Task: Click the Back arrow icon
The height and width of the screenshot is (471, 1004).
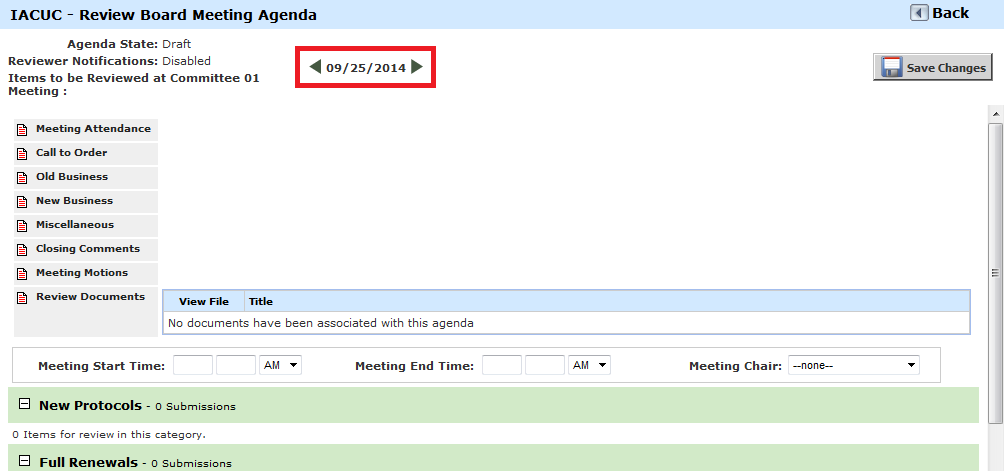Action: click(x=919, y=13)
